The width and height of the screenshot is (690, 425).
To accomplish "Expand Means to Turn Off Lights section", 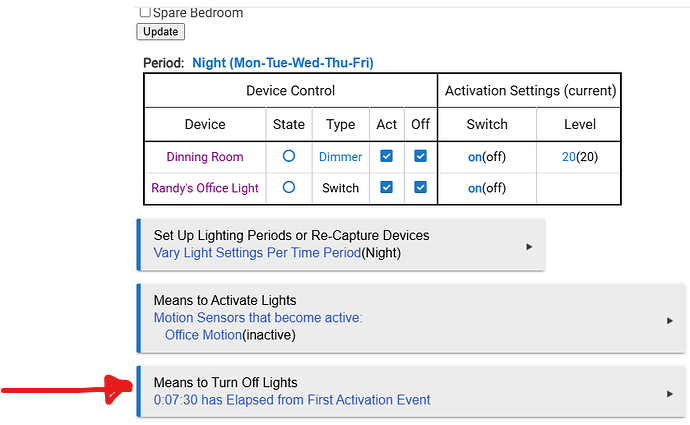I will (x=668, y=394).
